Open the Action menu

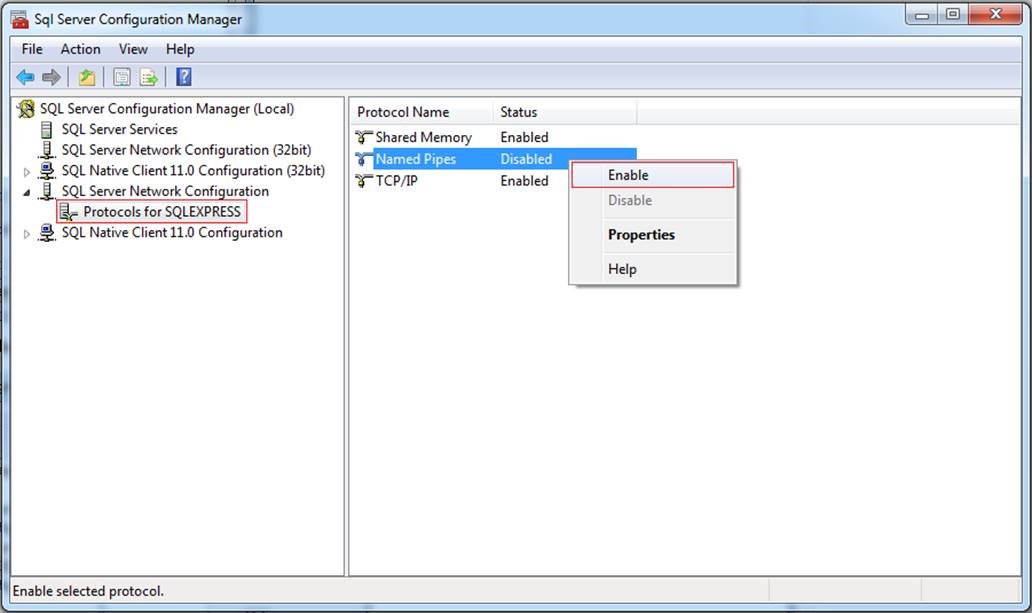[x=80, y=49]
